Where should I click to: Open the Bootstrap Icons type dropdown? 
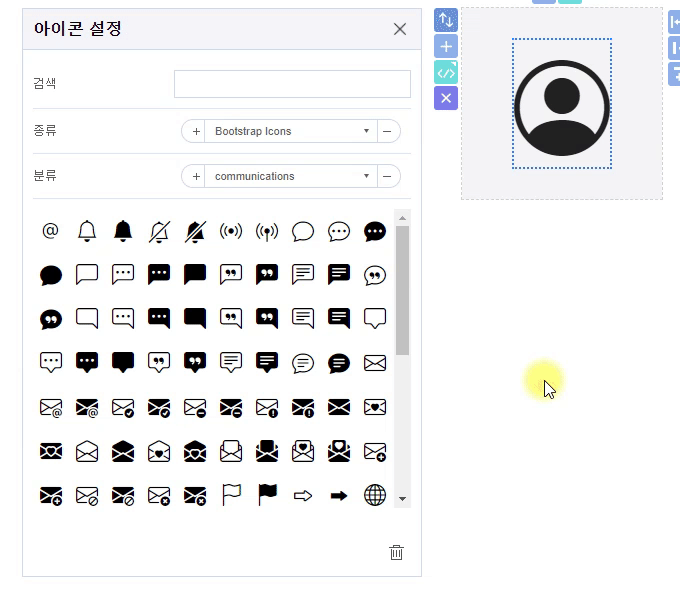tap(290, 131)
